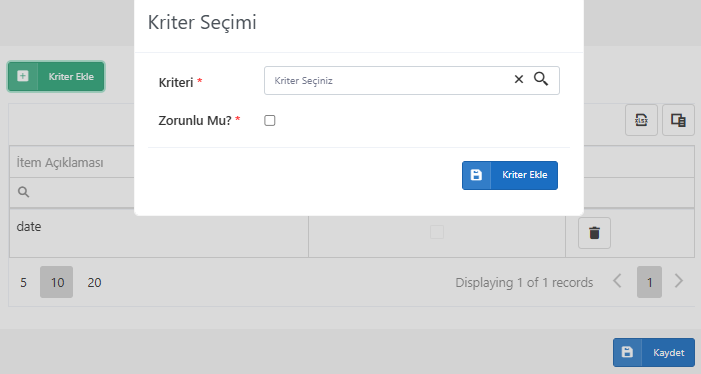Image resolution: width=701 pixels, height=374 pixels.
Task: Open the column chooser icon
Action: [678, 120]
